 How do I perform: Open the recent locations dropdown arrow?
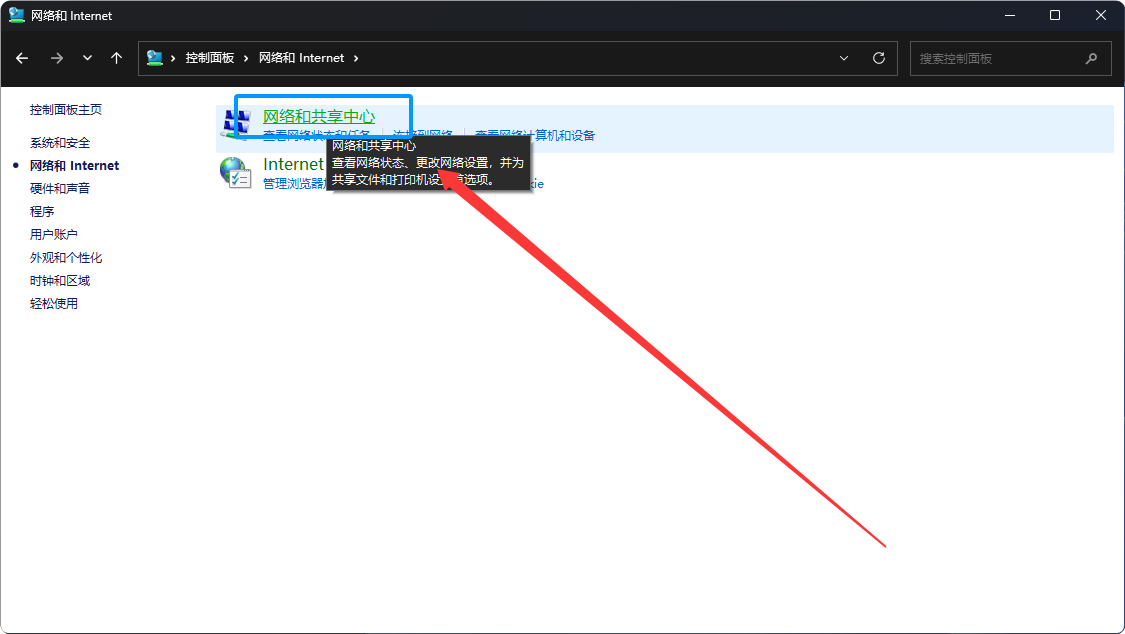[x=88, y=58]
